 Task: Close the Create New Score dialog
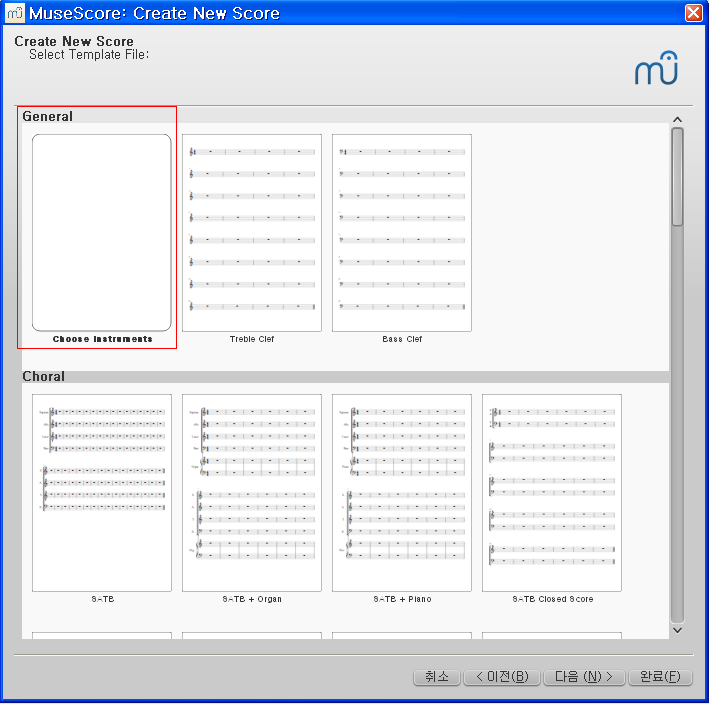tap(693, 13)
